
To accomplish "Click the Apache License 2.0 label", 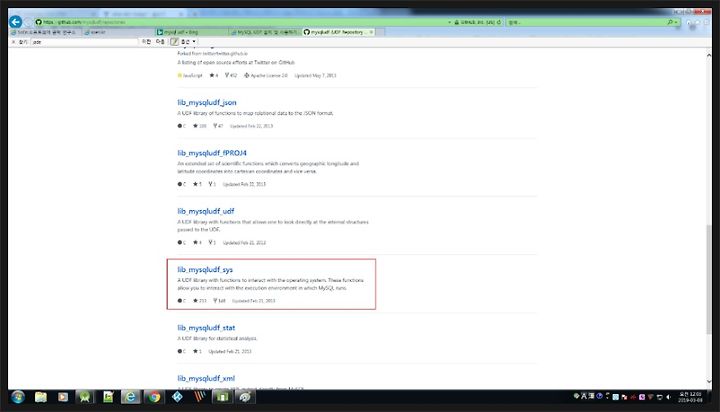I will [265, 75].
